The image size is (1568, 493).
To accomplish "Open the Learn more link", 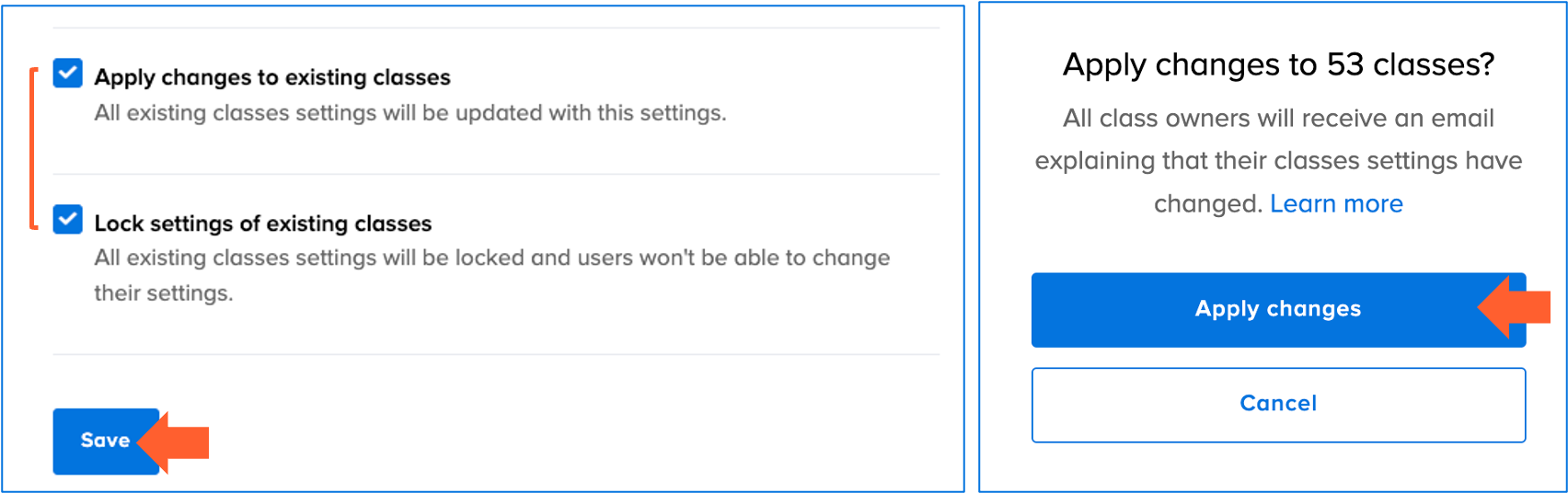I will click(x=1336, y=203).
